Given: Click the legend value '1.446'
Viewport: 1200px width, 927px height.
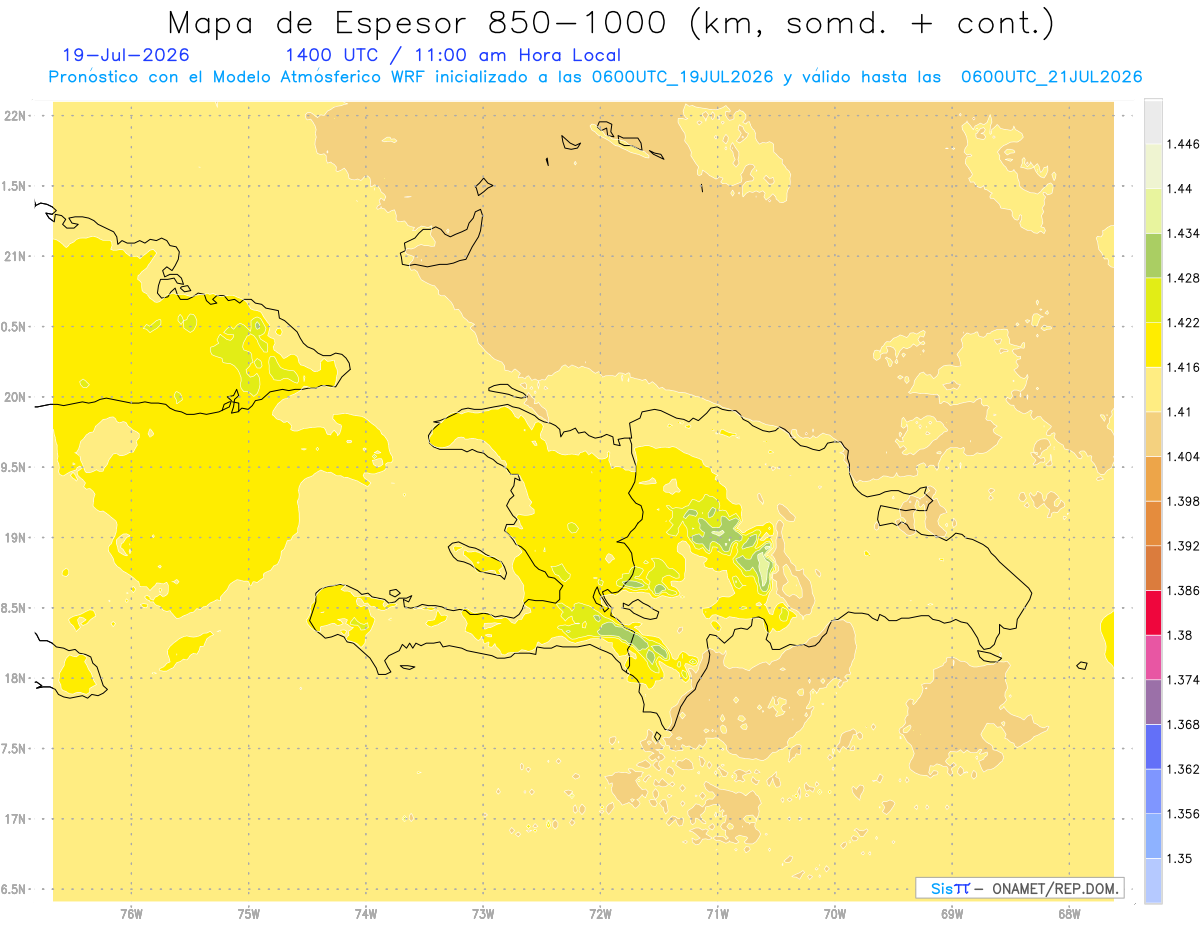Looking at the screenshot, I should [x=1183, y=144].
